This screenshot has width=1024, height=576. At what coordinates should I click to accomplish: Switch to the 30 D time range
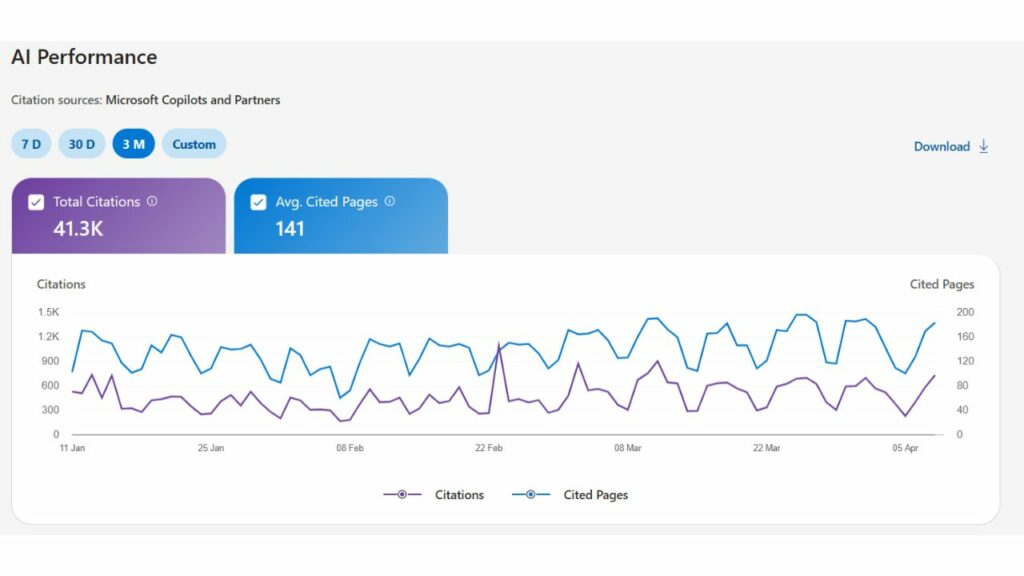point(81,144)
